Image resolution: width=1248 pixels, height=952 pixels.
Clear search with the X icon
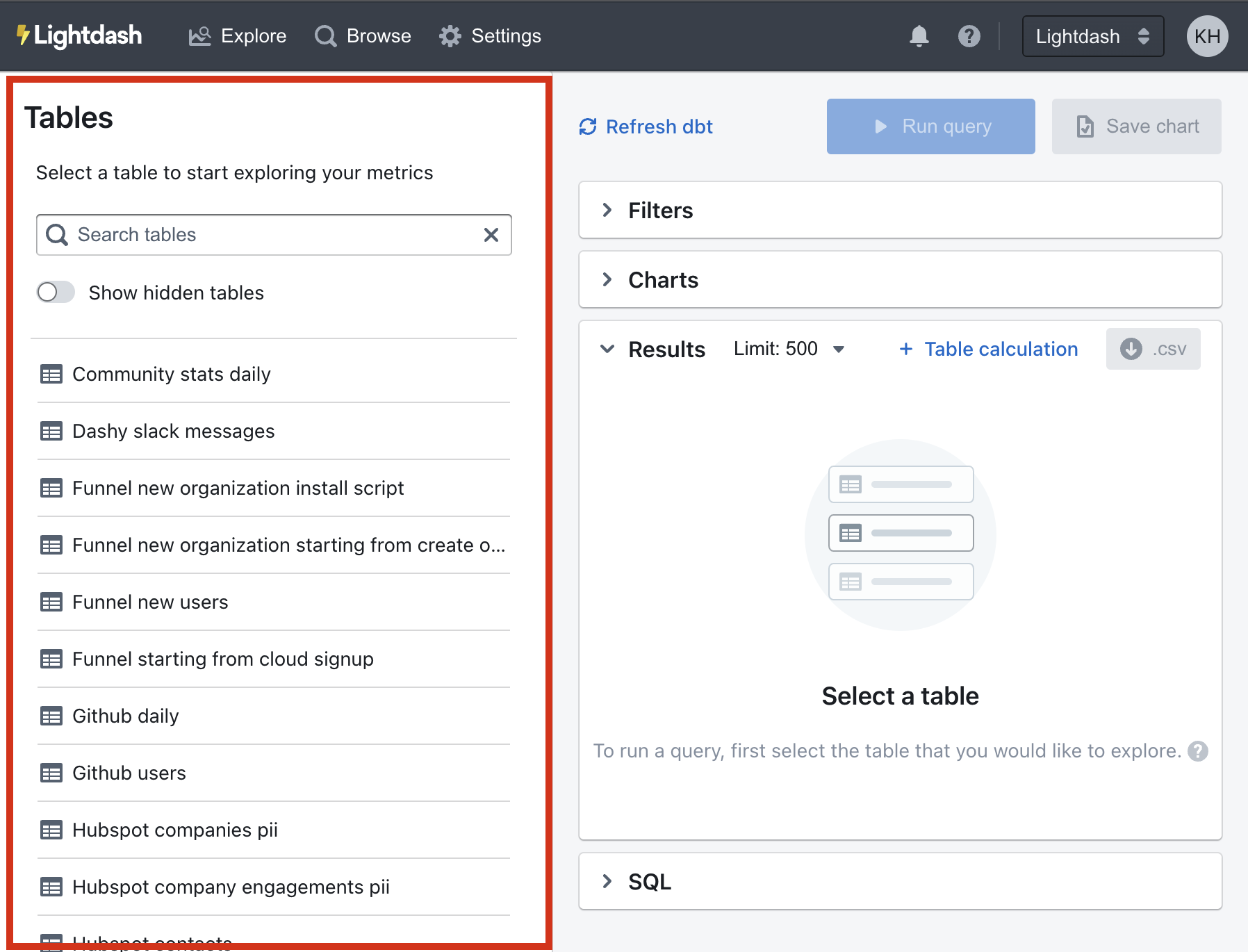point(491,235)
